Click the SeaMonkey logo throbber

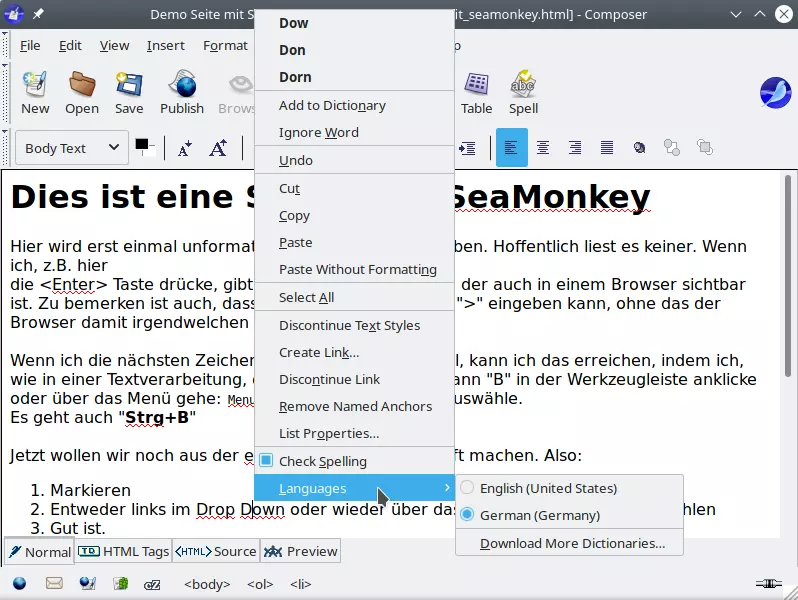[x=775, y=93]
